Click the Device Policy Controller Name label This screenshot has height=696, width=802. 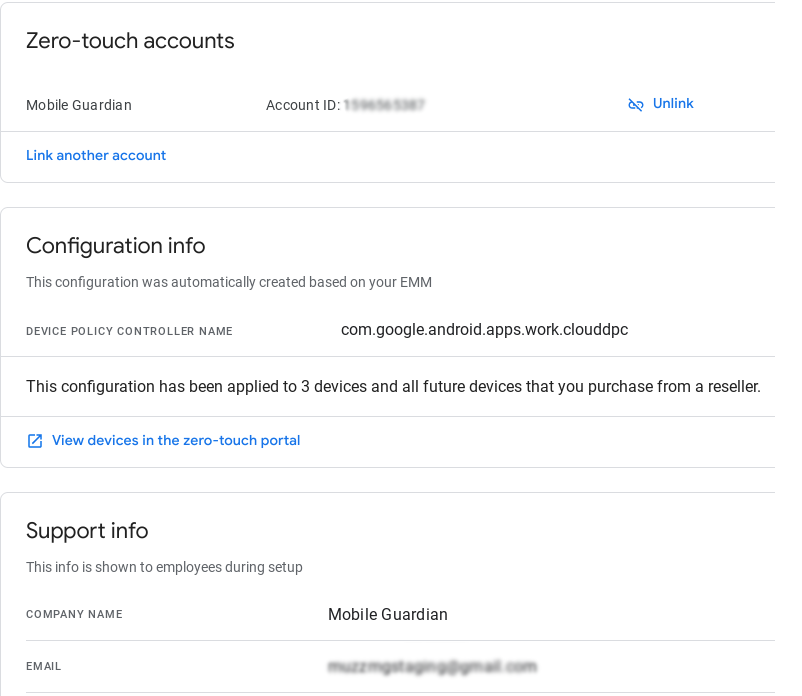tap(129, 331)
